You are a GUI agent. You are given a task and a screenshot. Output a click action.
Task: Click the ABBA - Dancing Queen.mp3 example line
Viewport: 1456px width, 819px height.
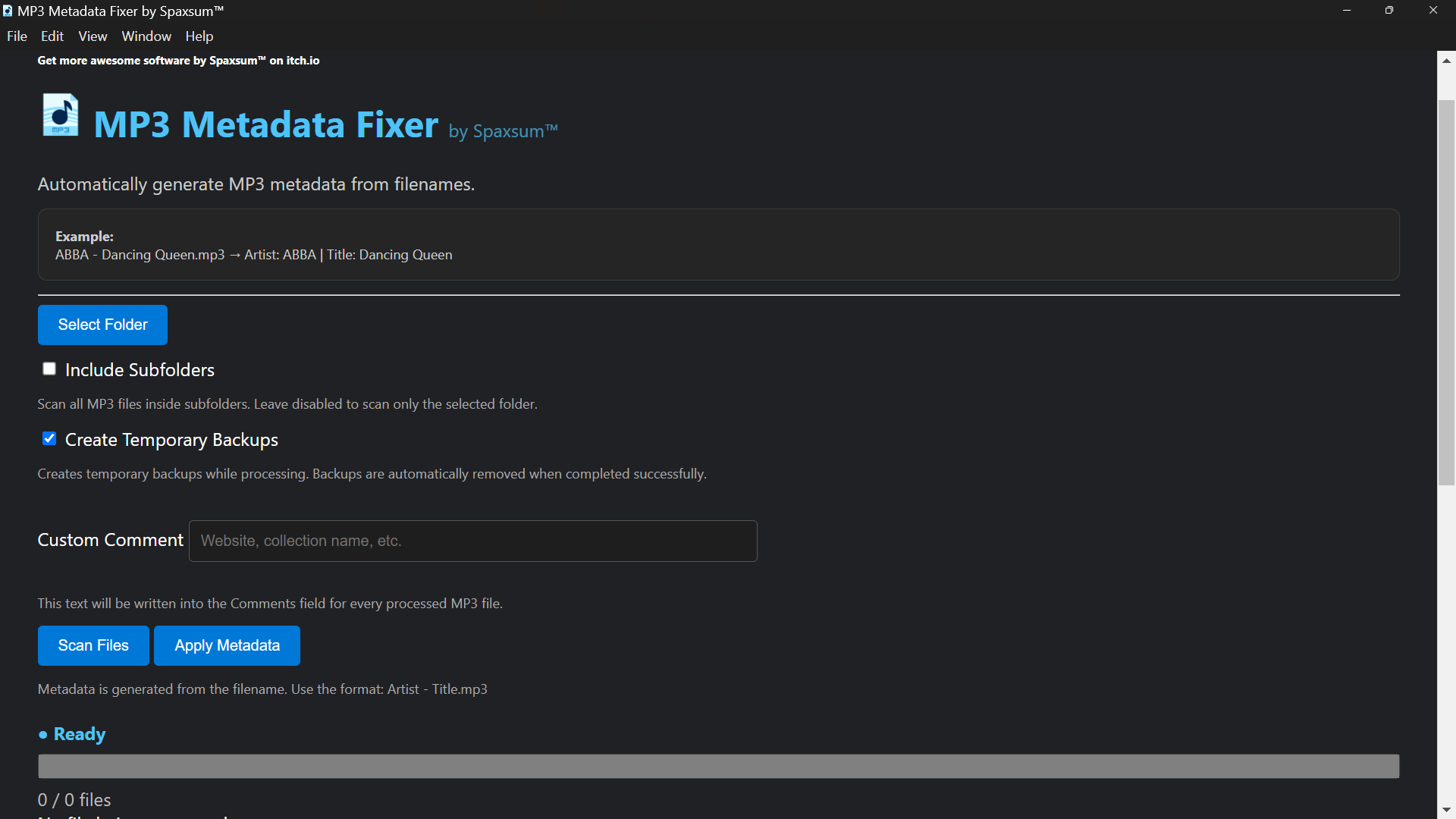pos(253,255)
